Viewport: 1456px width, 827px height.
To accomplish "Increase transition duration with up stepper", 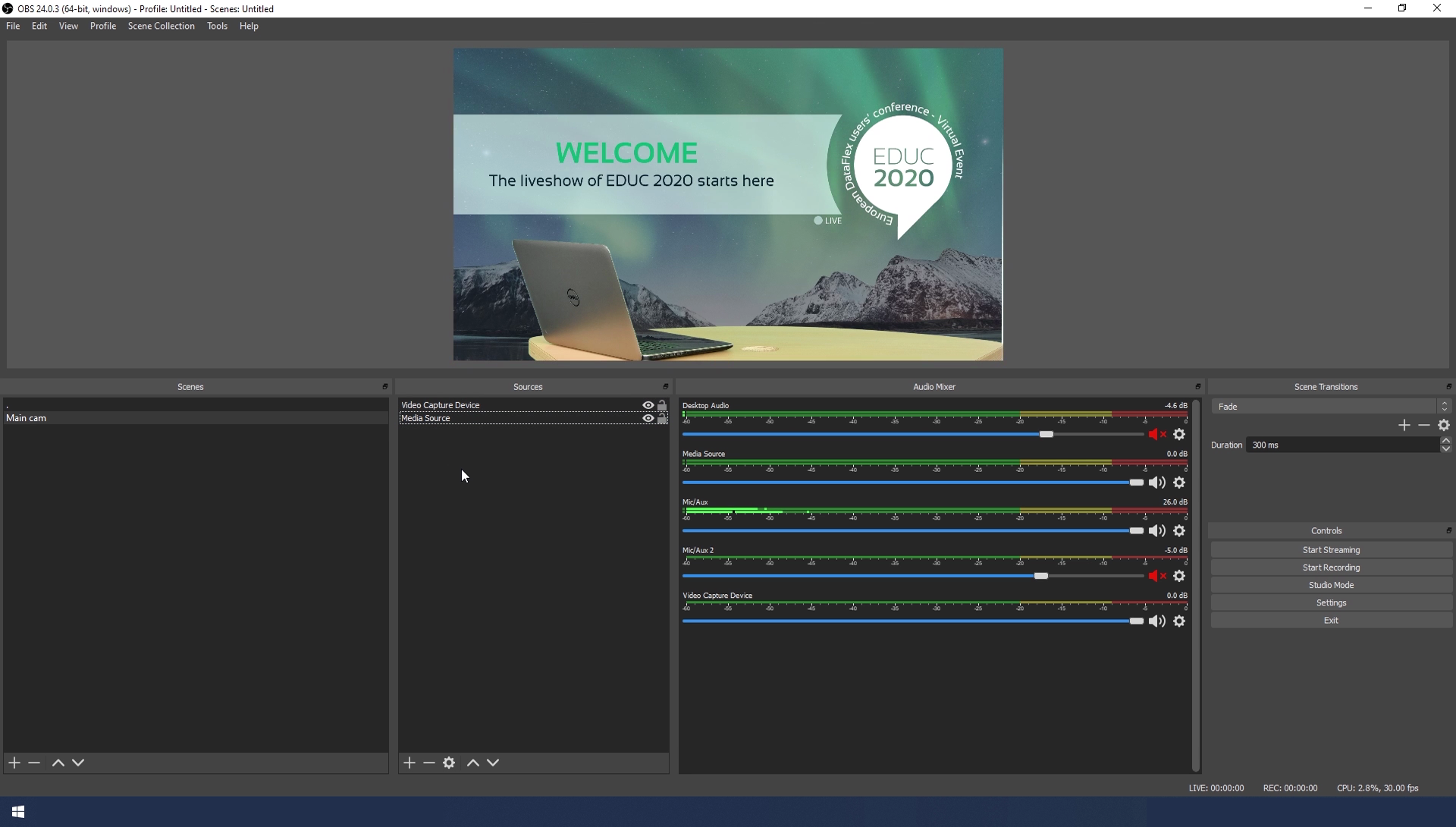I will coord(1446,441).
